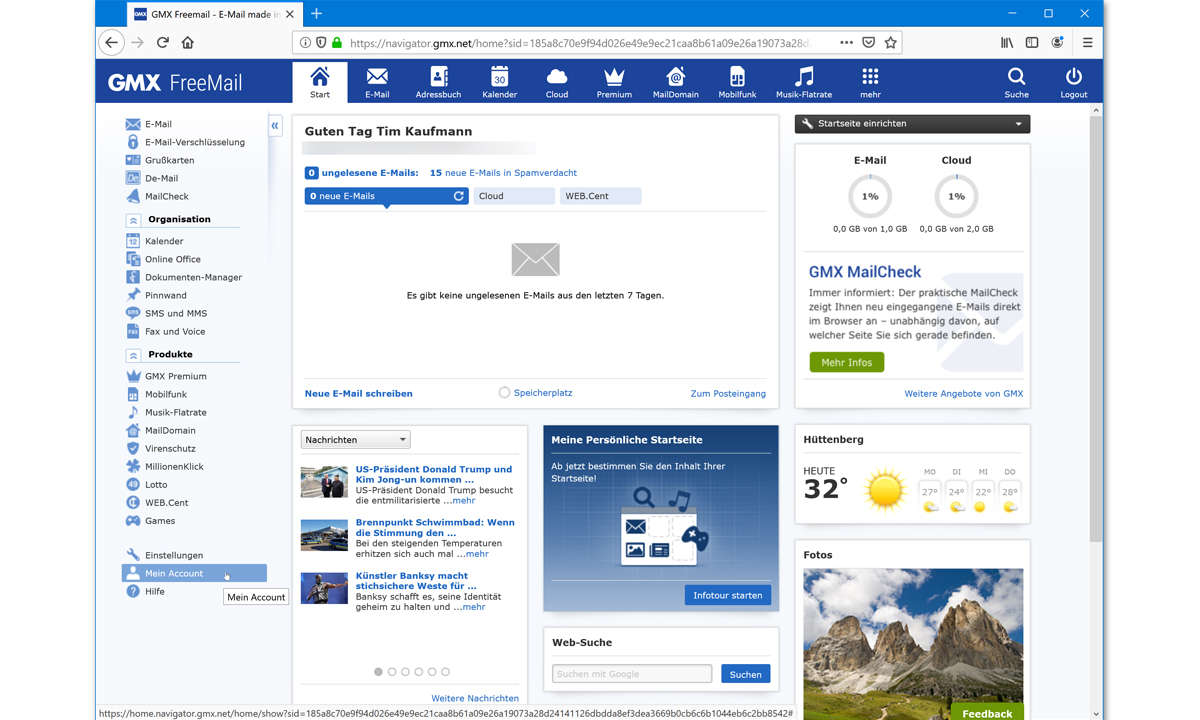Switch to the Cloud mini tab
The height and width of the screenshot is (720, 1200).
pos(514,196)
